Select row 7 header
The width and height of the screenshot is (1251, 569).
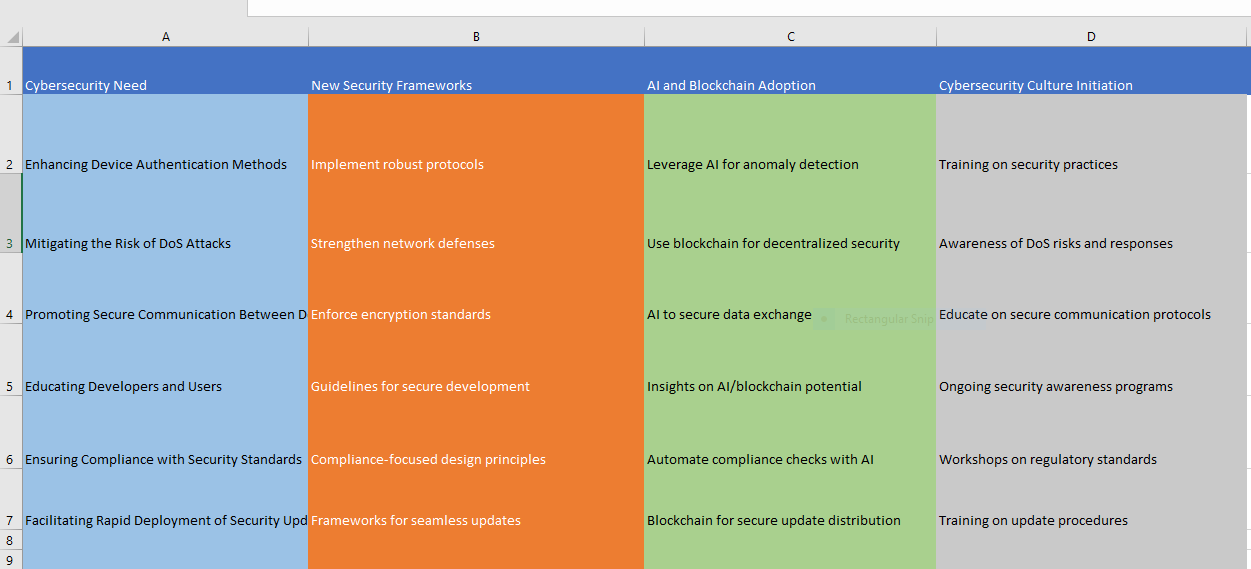pos(11,499)
